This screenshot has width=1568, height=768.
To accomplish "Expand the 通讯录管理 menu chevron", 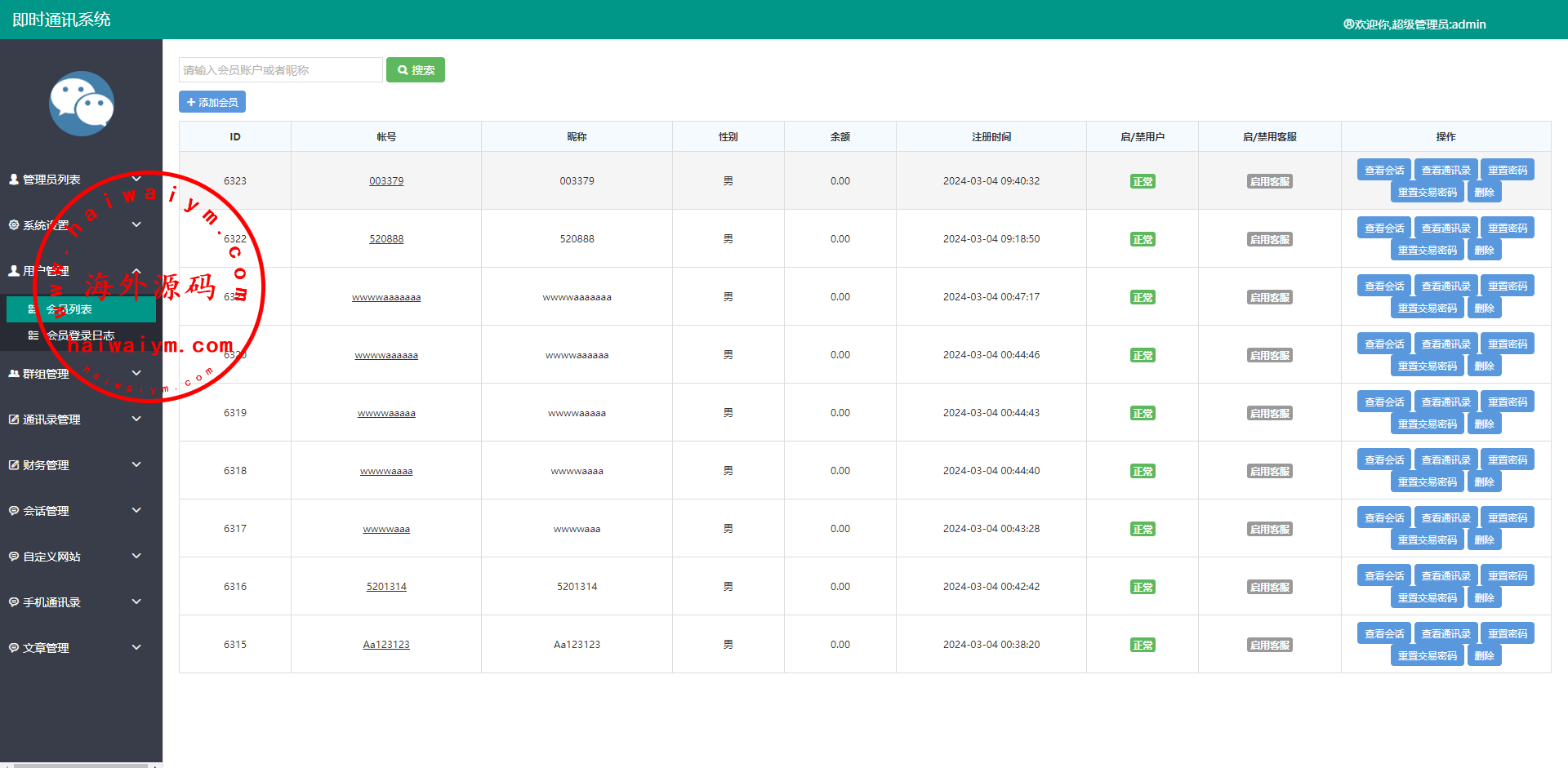I will click(x=136, y=419).
